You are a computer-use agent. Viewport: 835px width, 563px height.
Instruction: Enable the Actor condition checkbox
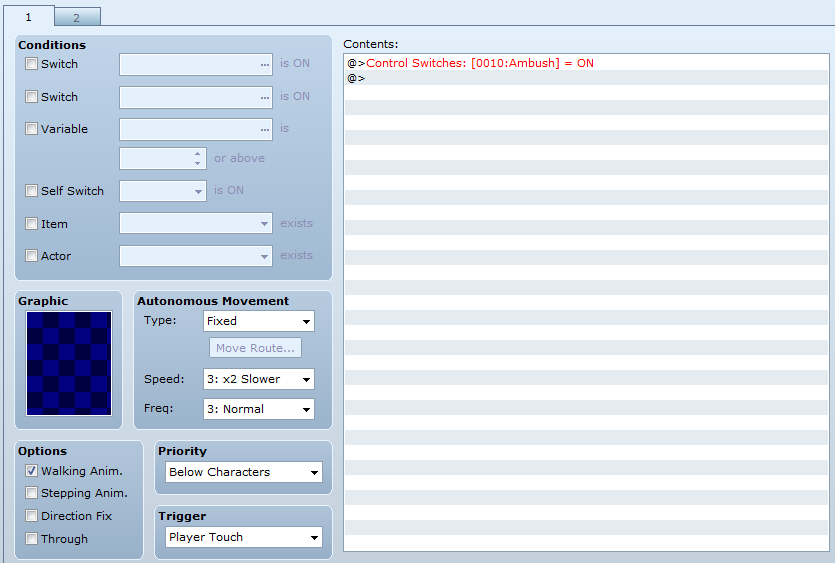(x=32, y=256)
